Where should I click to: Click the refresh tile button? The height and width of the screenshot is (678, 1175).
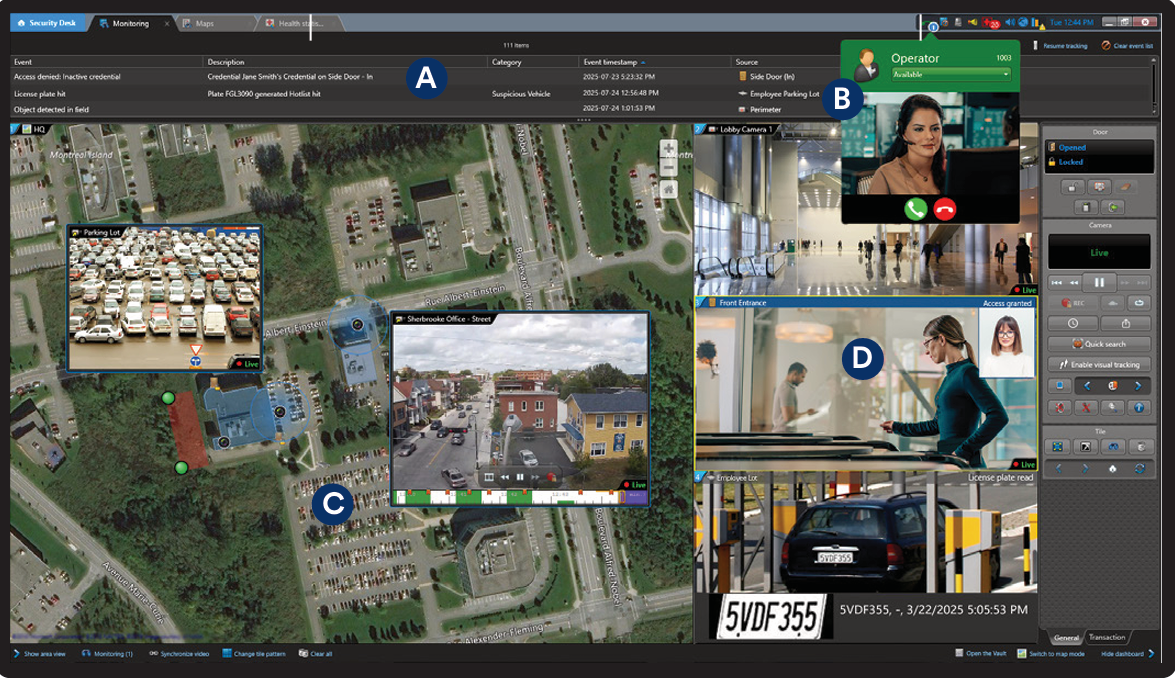click(x=1138, y=468)
